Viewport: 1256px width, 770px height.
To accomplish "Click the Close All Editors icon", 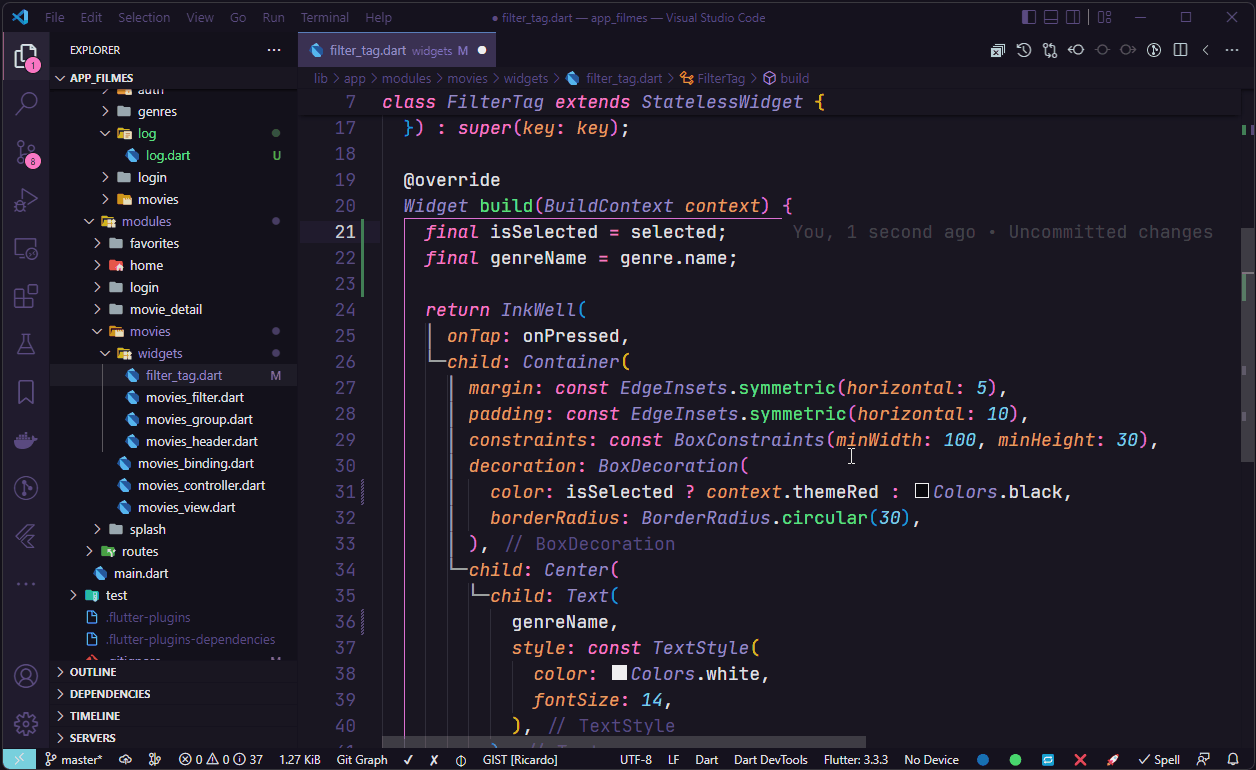I will click(x=998, y=50).
